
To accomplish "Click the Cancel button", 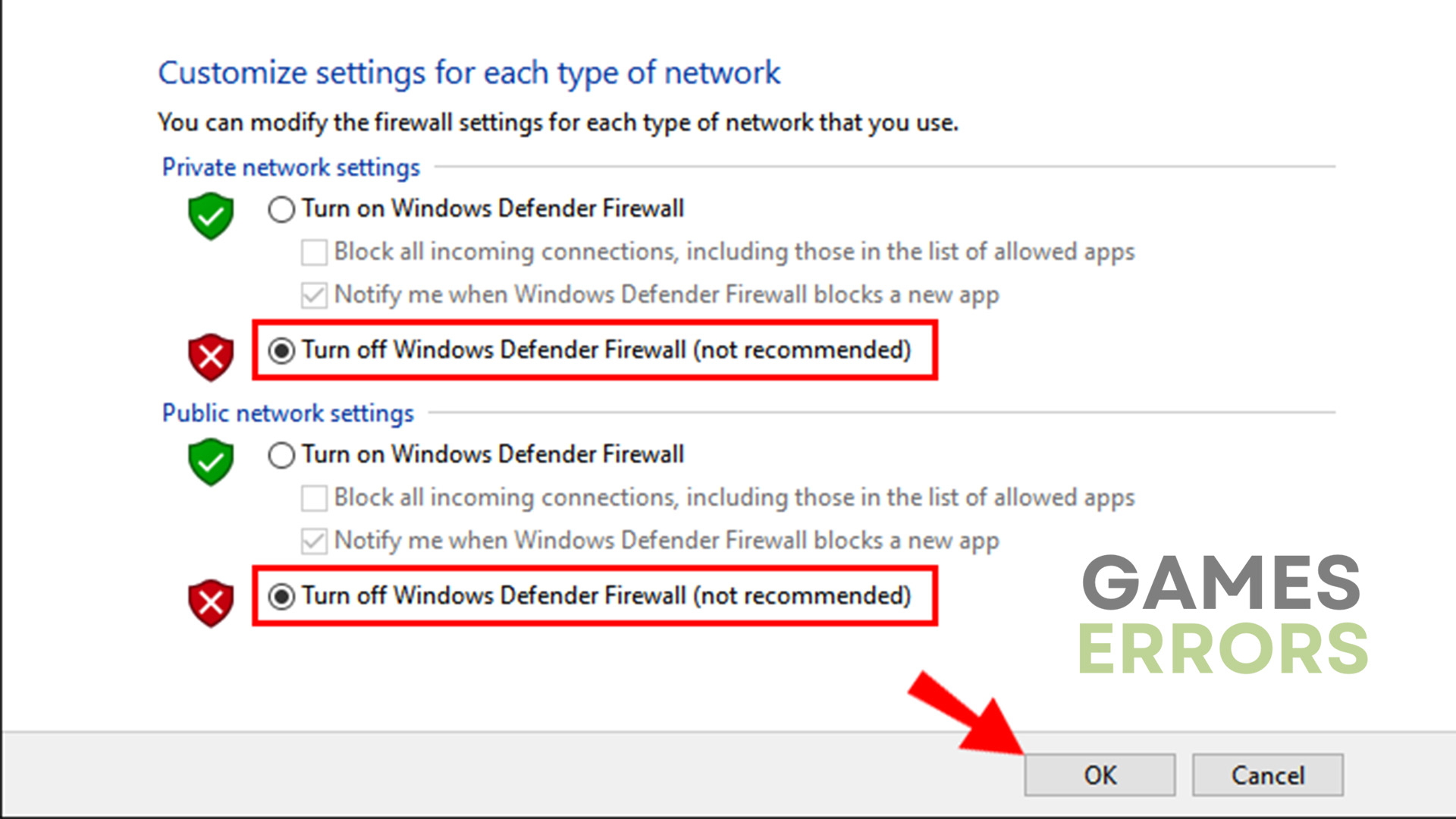I will click(1267, 775).
